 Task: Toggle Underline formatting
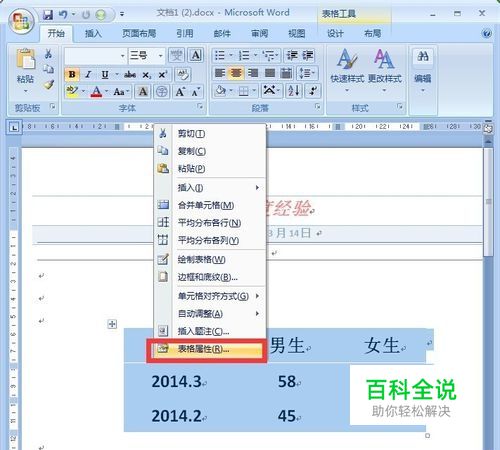tap(105, 75)
